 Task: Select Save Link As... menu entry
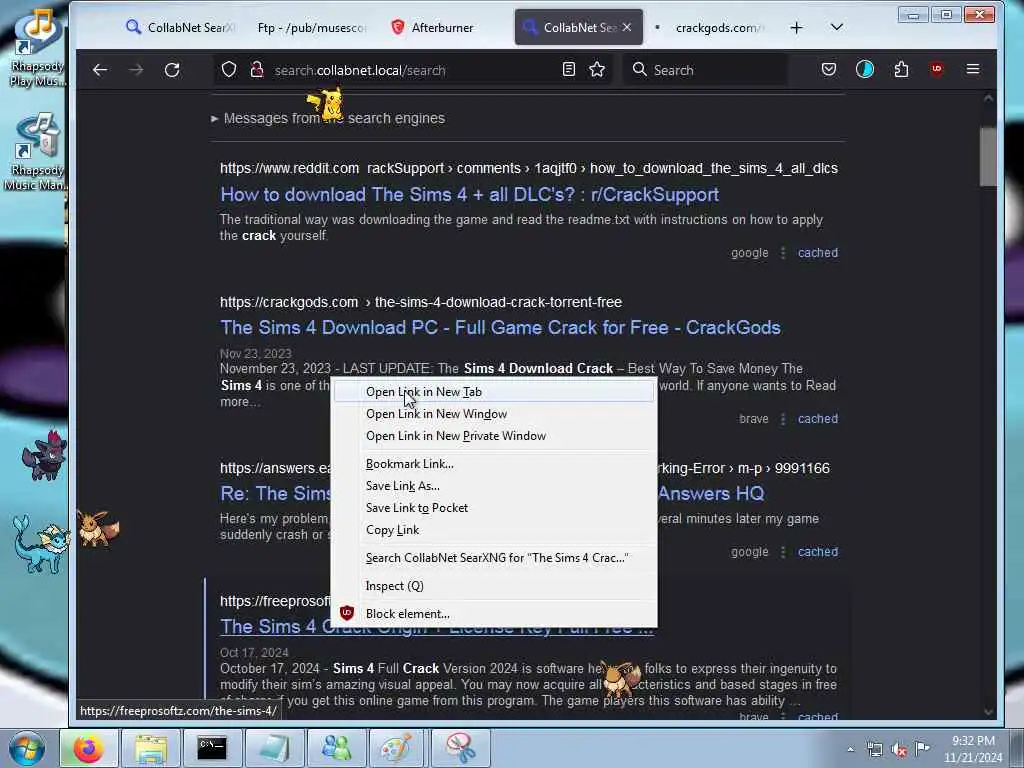click(494, 486)
